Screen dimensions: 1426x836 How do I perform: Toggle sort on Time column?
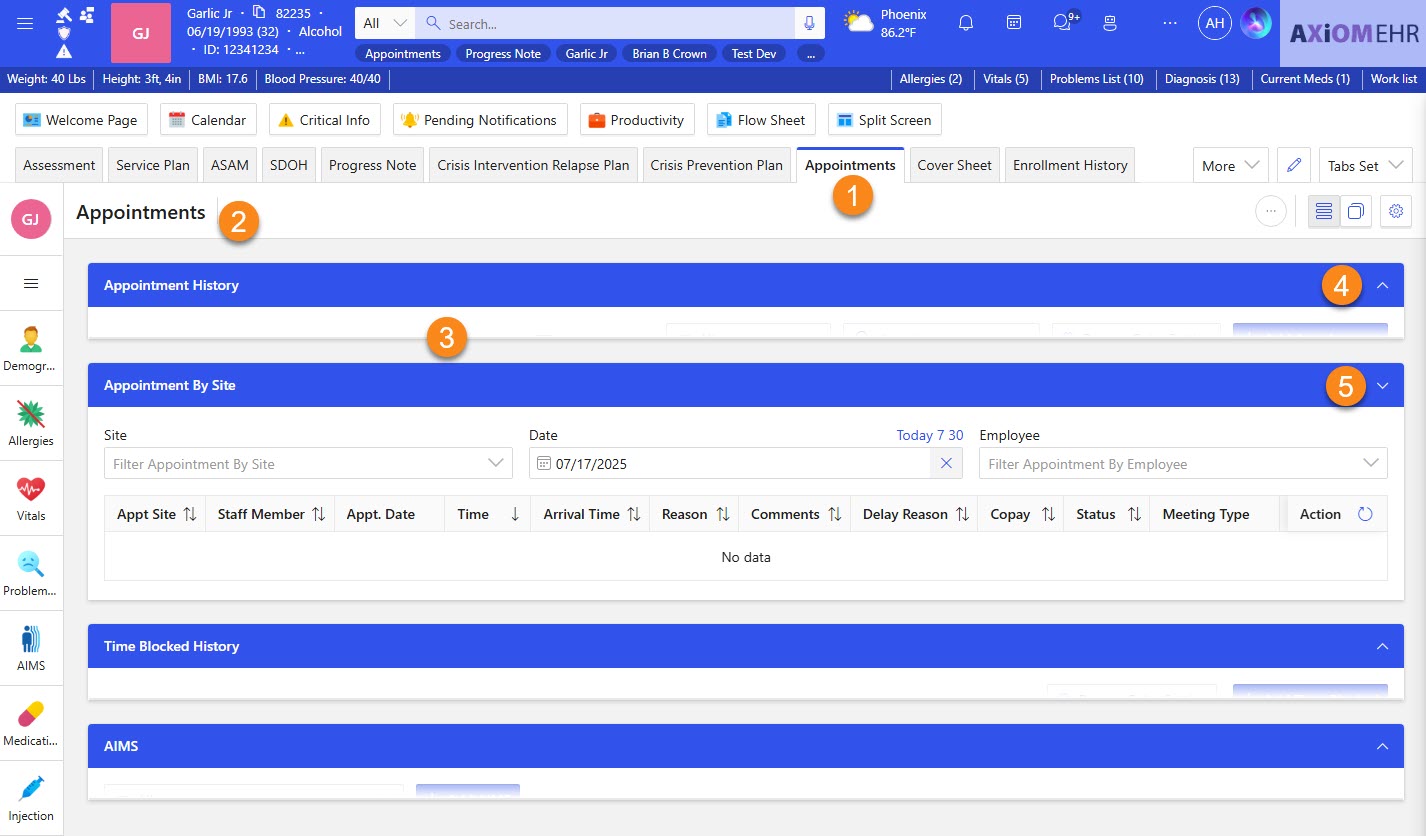pyautogui.click(x=515, y=514)
